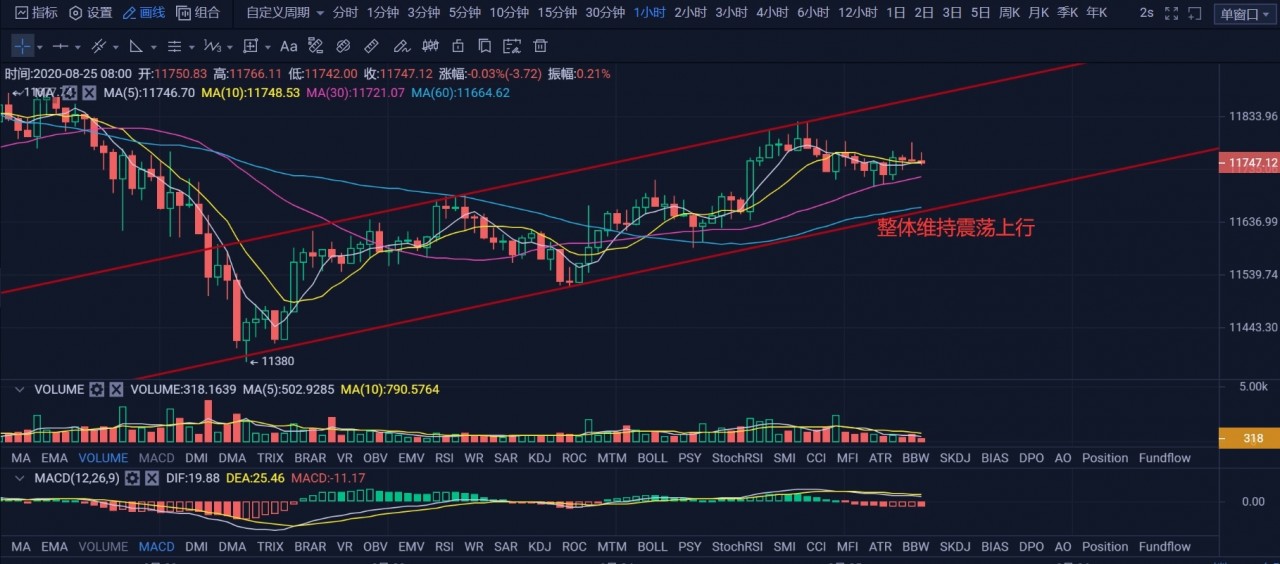Screen dimensions: 1280x564
Task: Open the 指标 indicators button
Action: (x=36, y=13)
